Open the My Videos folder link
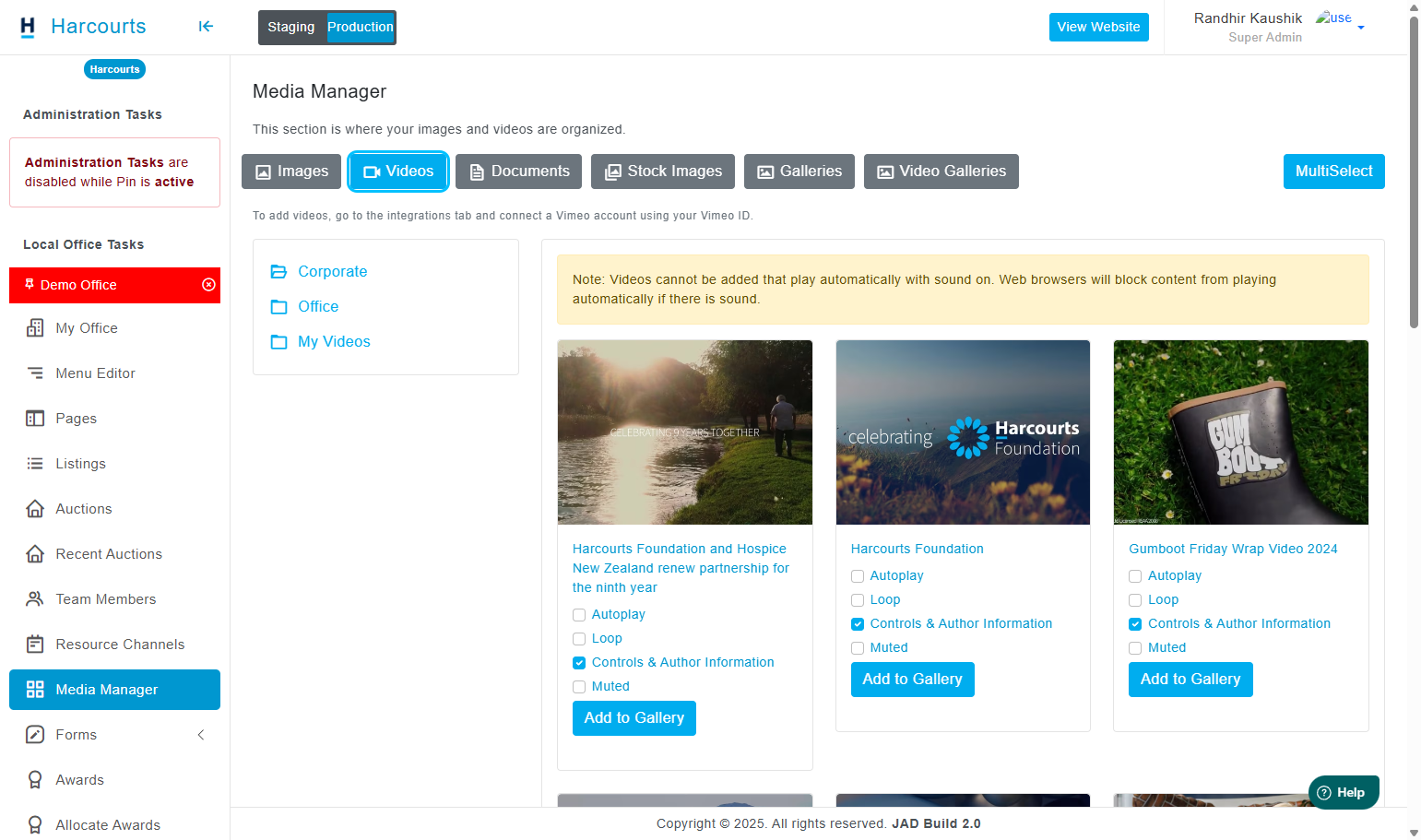The width and height of the screenshot is (1421, 840). tap(334, 342)
